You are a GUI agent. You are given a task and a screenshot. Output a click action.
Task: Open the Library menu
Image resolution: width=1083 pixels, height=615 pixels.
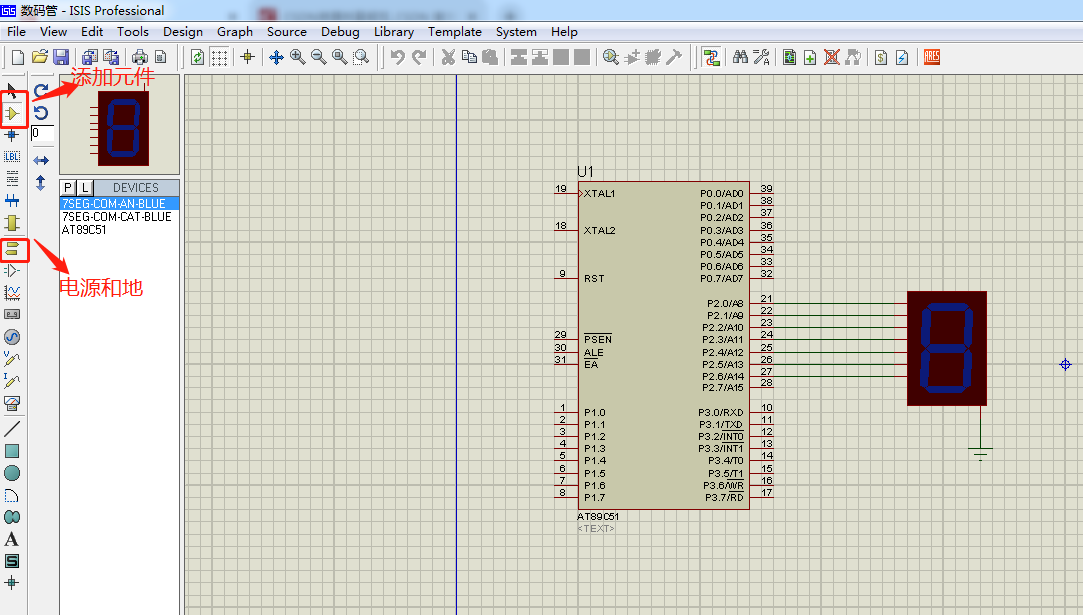394,32
